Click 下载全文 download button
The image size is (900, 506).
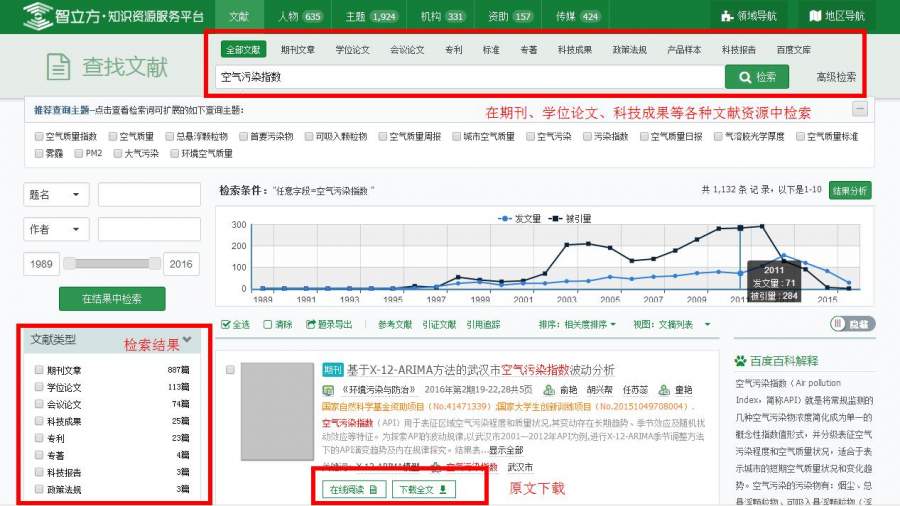point(424,489)
